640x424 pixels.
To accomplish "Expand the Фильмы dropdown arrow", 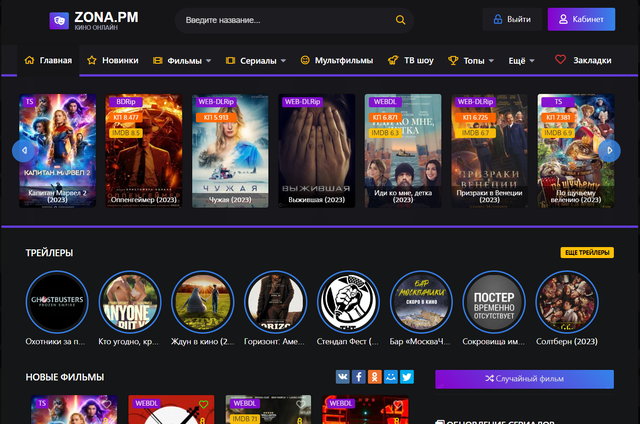I will click(x=209, y=60).
